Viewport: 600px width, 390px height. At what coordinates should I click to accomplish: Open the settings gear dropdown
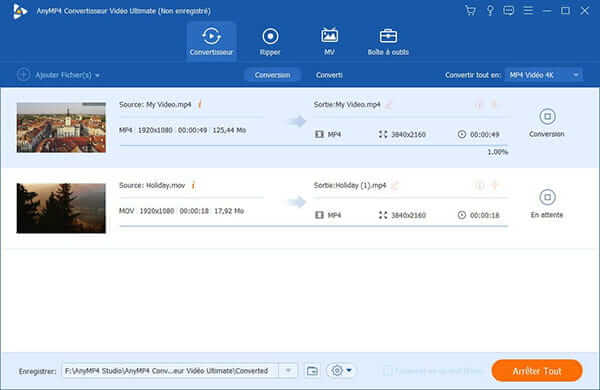click(x=341, y=370)
